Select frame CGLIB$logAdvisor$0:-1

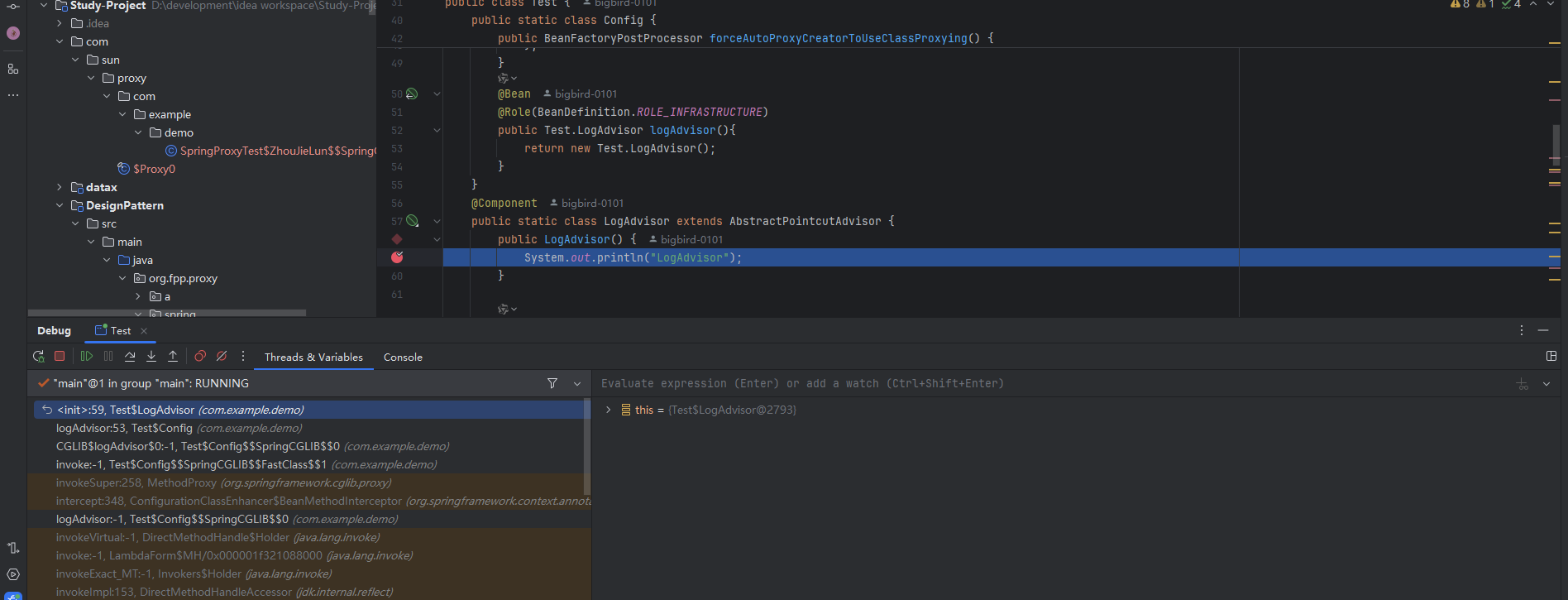(309, 446)
